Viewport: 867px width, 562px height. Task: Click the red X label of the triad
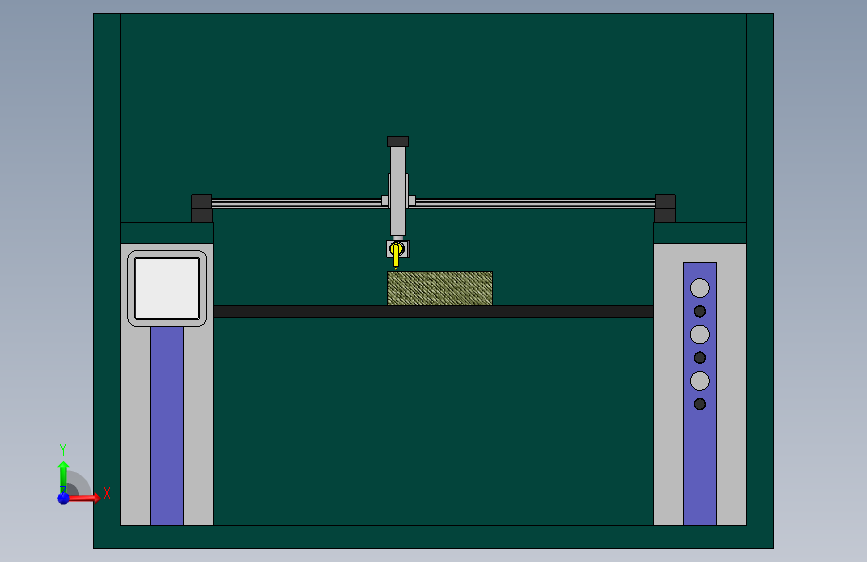pos(107,493)
